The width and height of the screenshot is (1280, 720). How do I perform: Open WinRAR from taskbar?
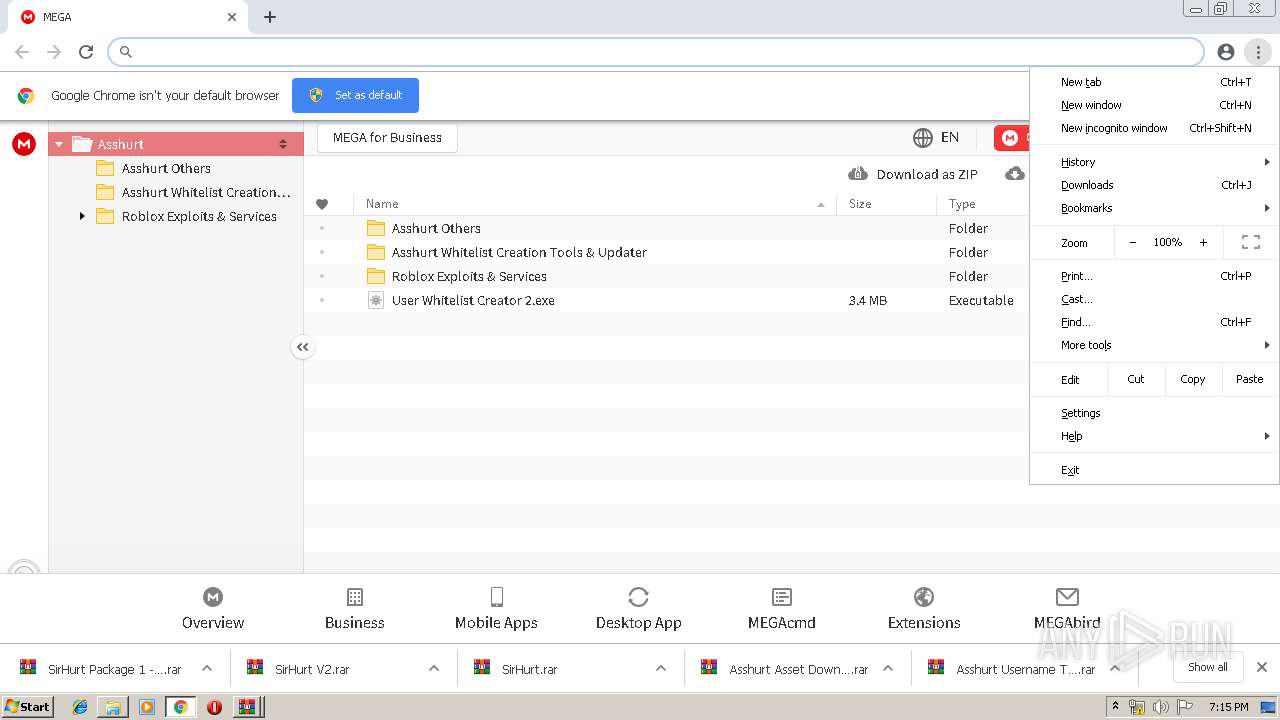pos(247,707)
